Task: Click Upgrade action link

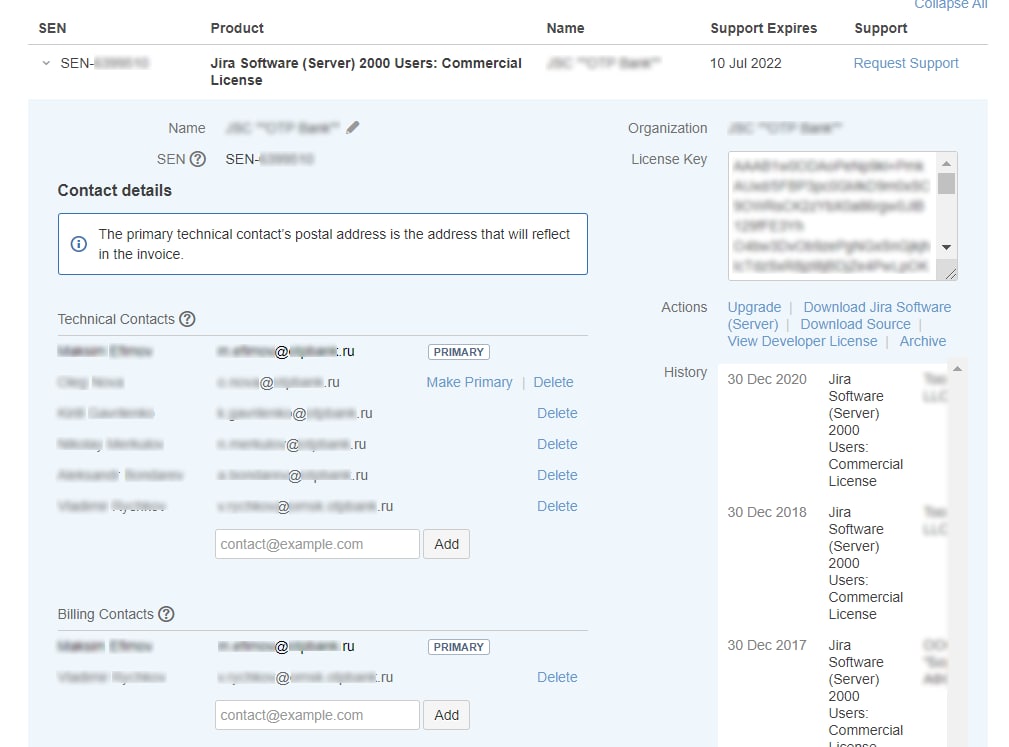Action: 754,307
